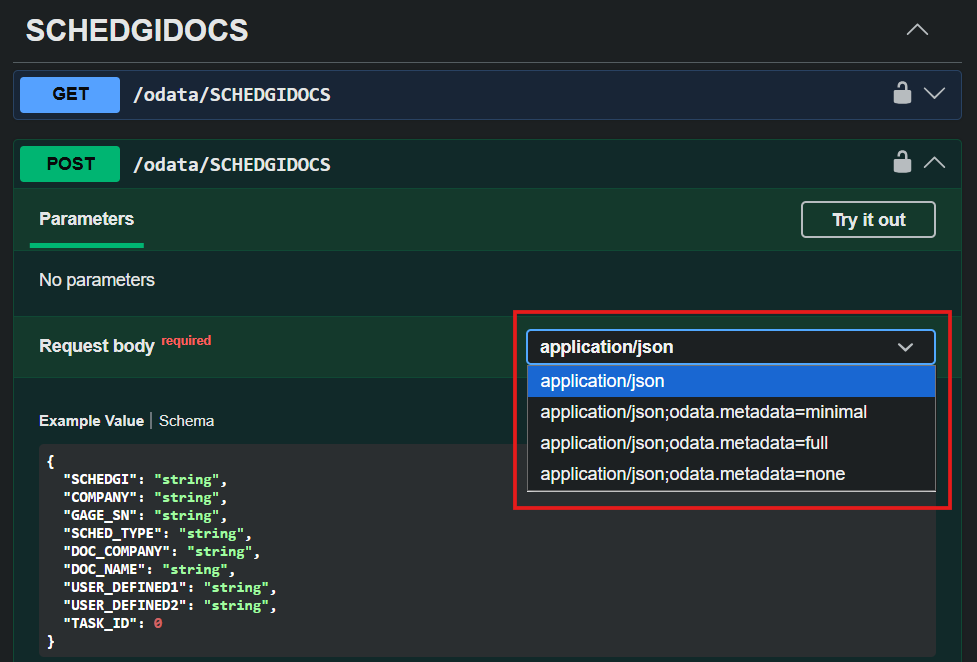
Task: Choose application/json;odata.metadata=none option
Action: pos(731,474)
